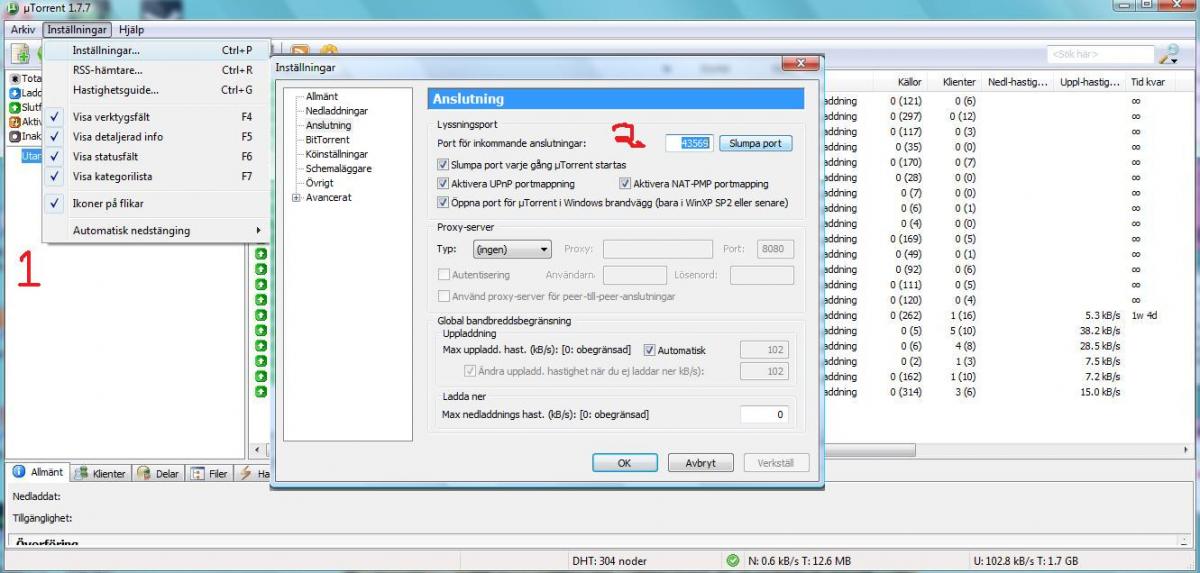Image resolution: width=1200 pixels, height=573 pixels.
Task: Open the Arkiv menu
Action: [22, 30]
